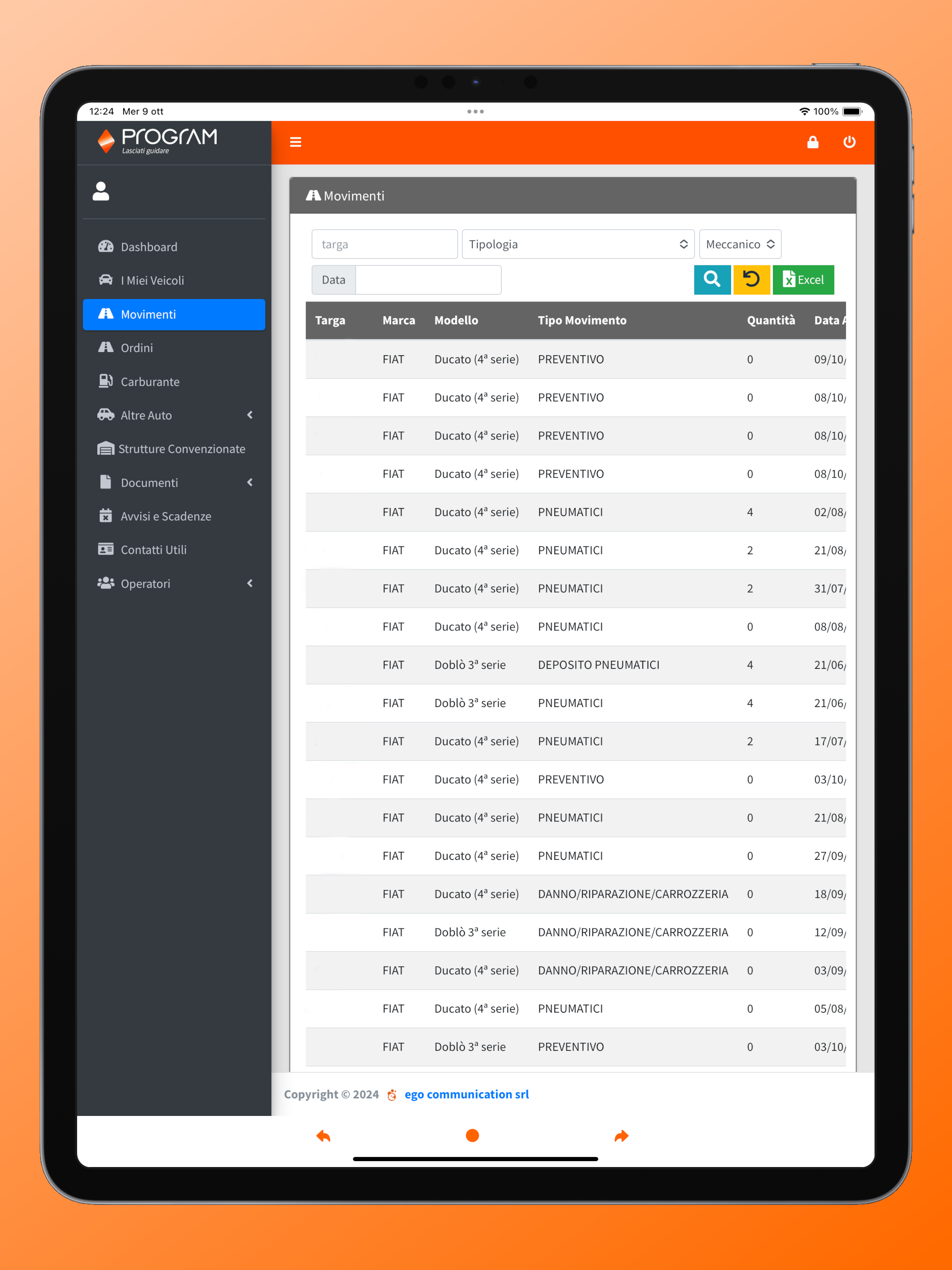Viewport: 952px width, 1270px height.
Task: Expand the Operatori submenu chevron
Action: [250, 583]
